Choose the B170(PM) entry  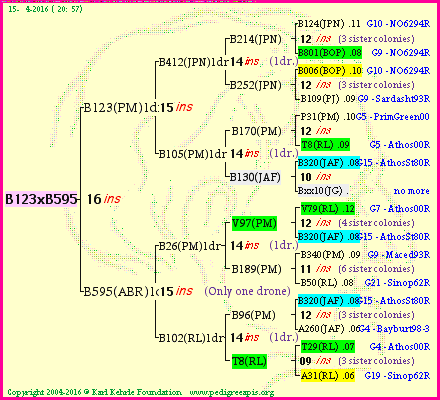point(256,131)
